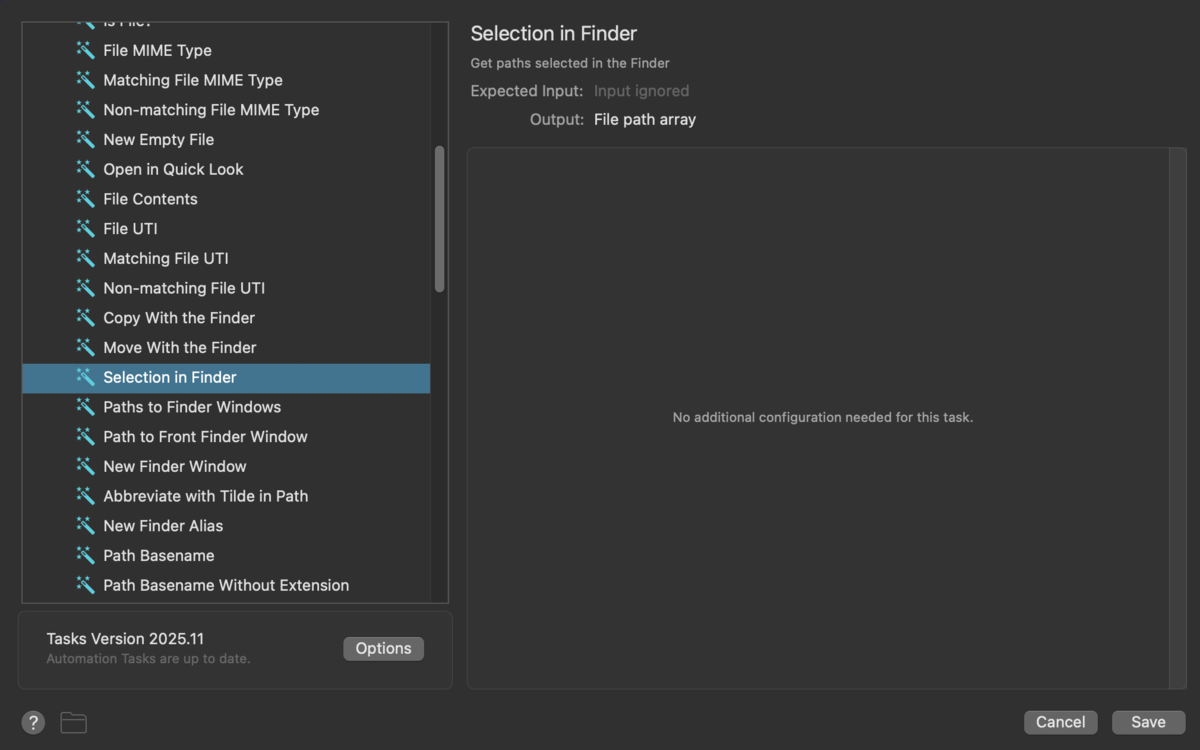Click the Get paths selected in the Finder description
The image size is (1200, 750).
pos(570,63)
